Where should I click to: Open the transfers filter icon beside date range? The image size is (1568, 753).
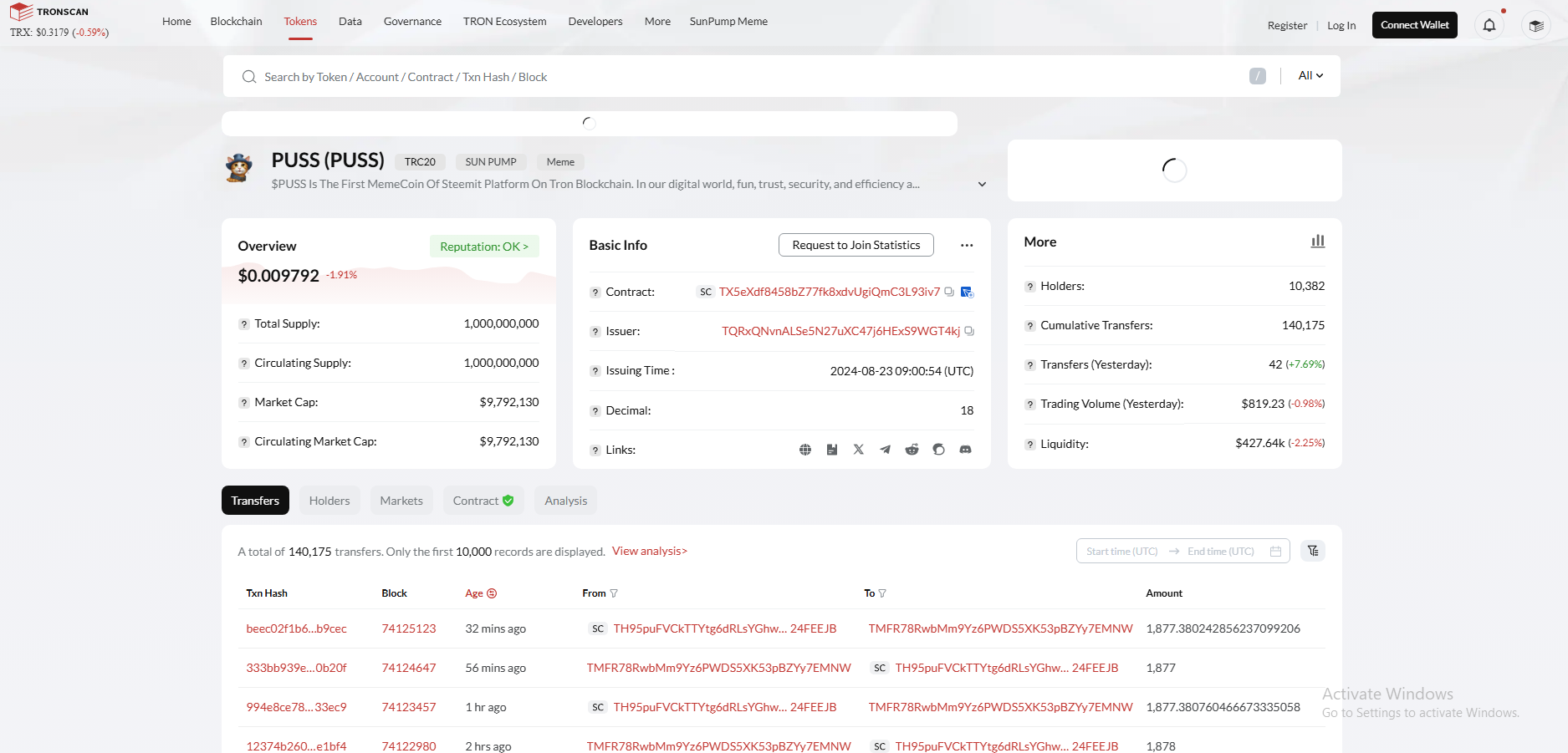pos(1313,551)
